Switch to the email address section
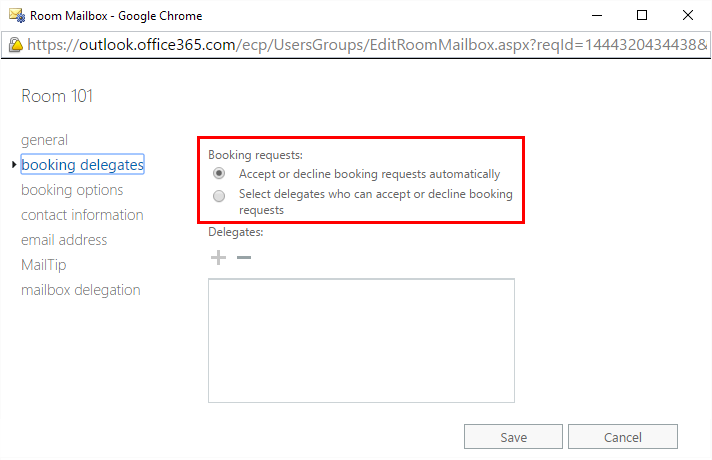The height and width of the screenshot is (460, 712). [64, 240]
